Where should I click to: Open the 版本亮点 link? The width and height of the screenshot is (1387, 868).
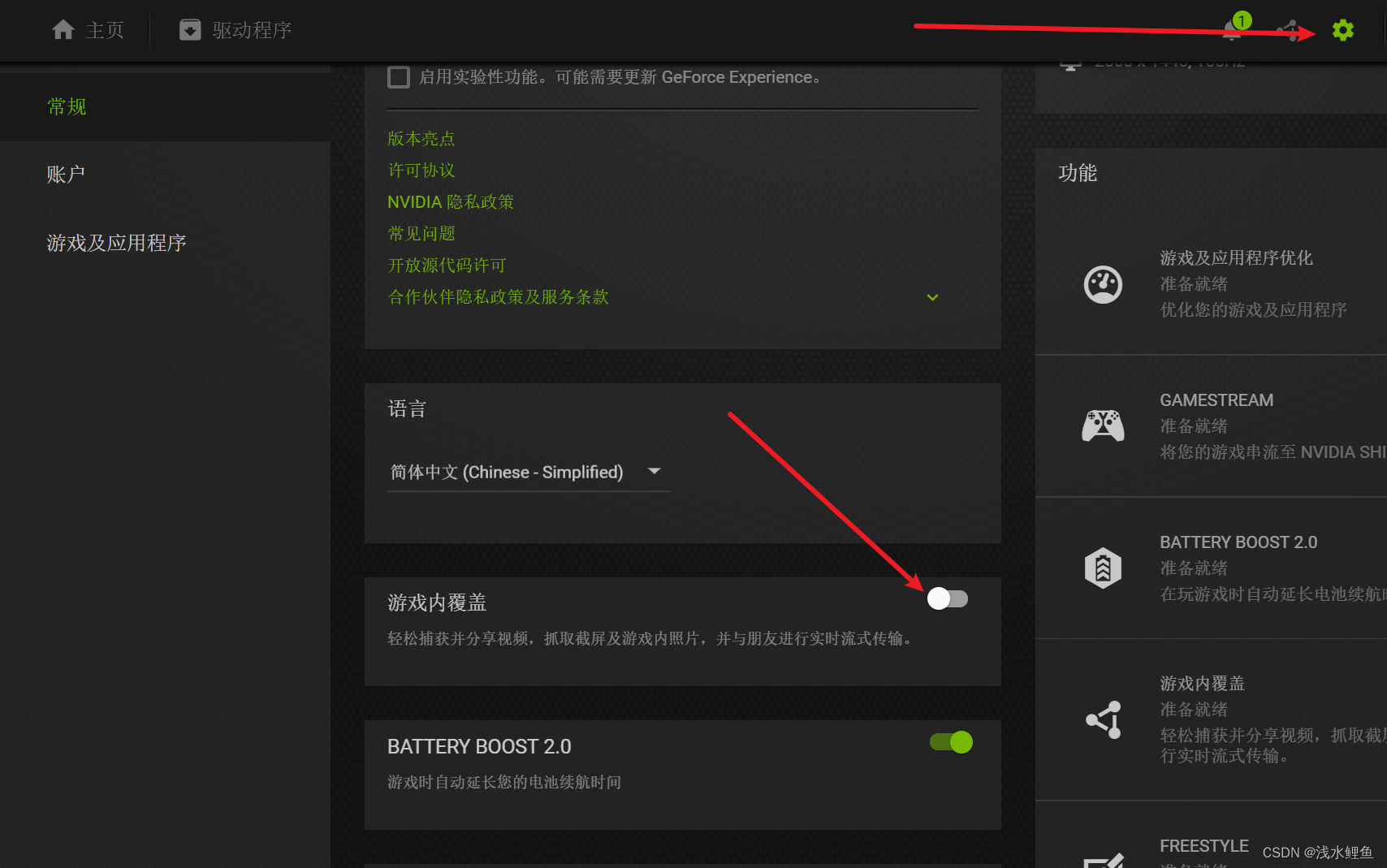click(x=421, y=139)
